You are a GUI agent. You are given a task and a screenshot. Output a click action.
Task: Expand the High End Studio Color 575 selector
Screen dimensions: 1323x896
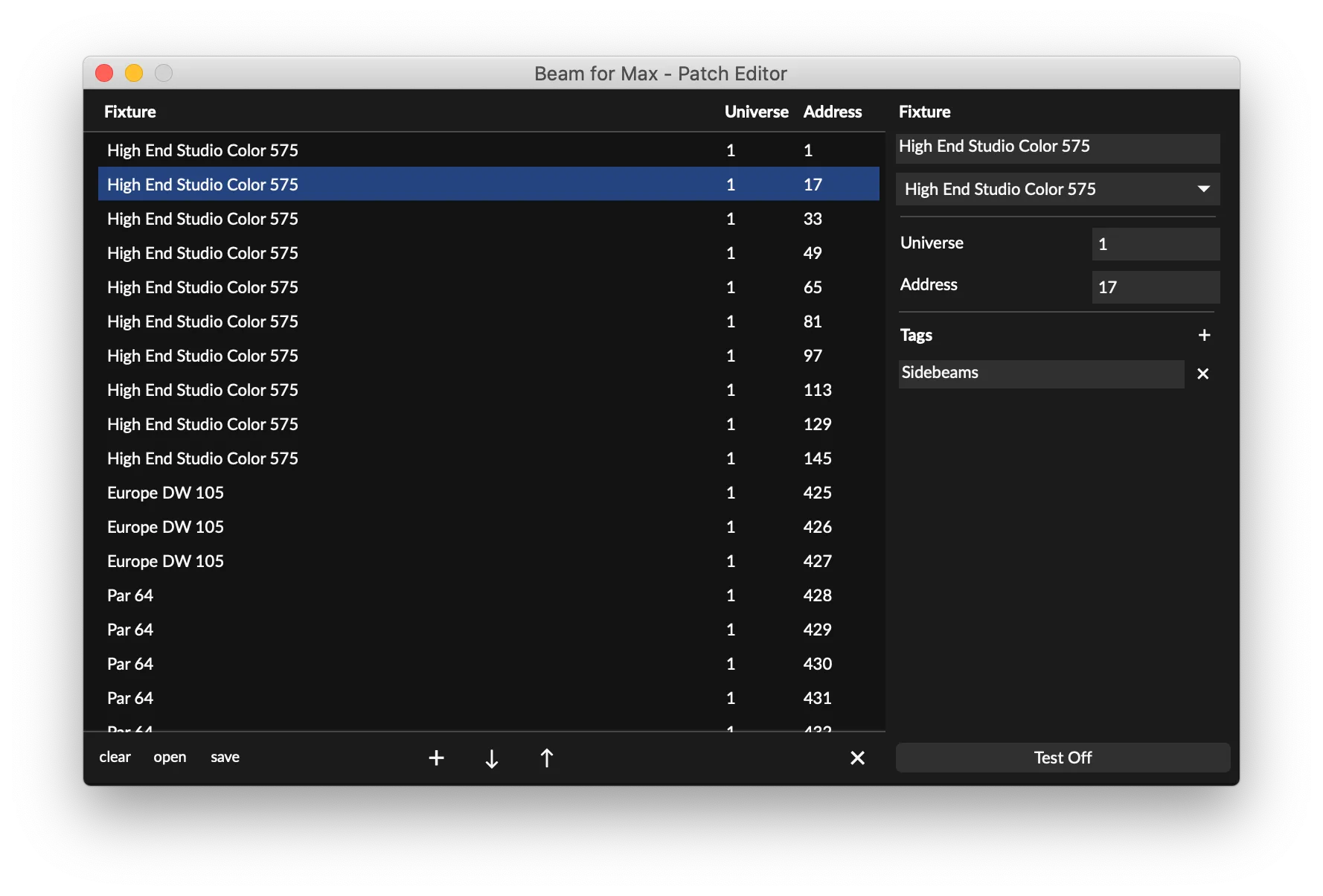(1057, 189)
